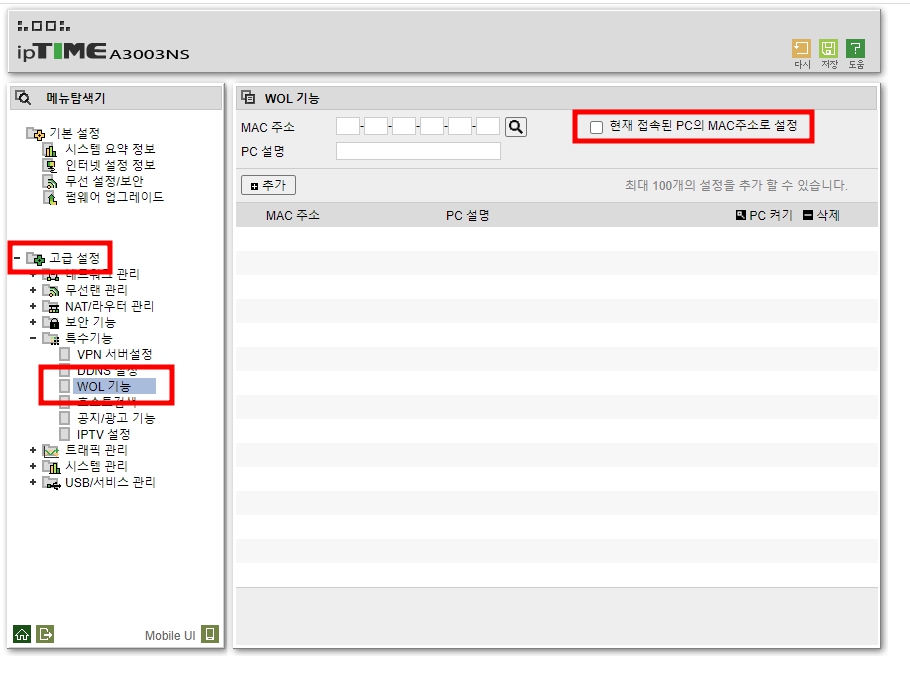Open the IPTV 설정 menu item
The image size is (910, 694).
(103, 434)
